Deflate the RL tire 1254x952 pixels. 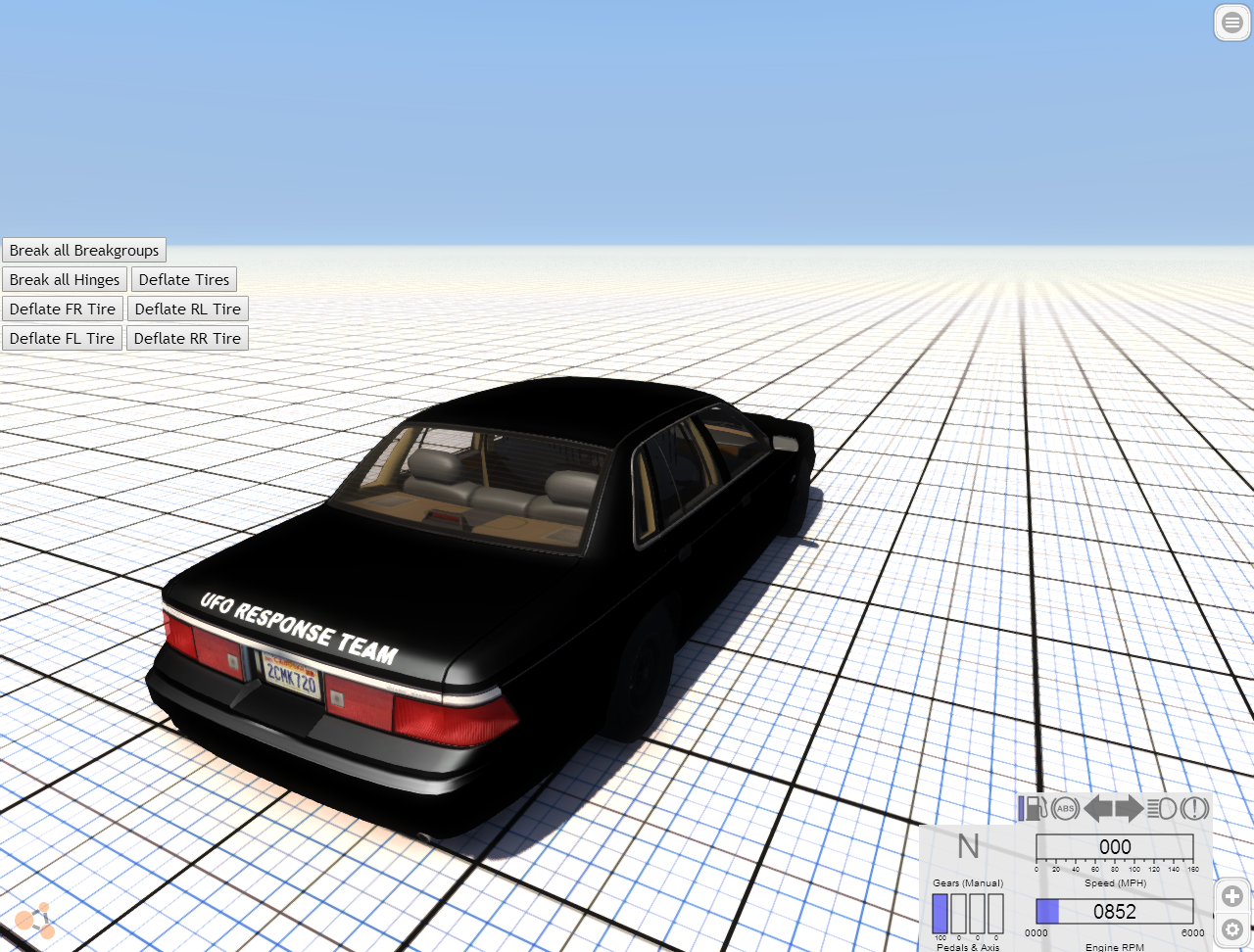coord(188,309)
